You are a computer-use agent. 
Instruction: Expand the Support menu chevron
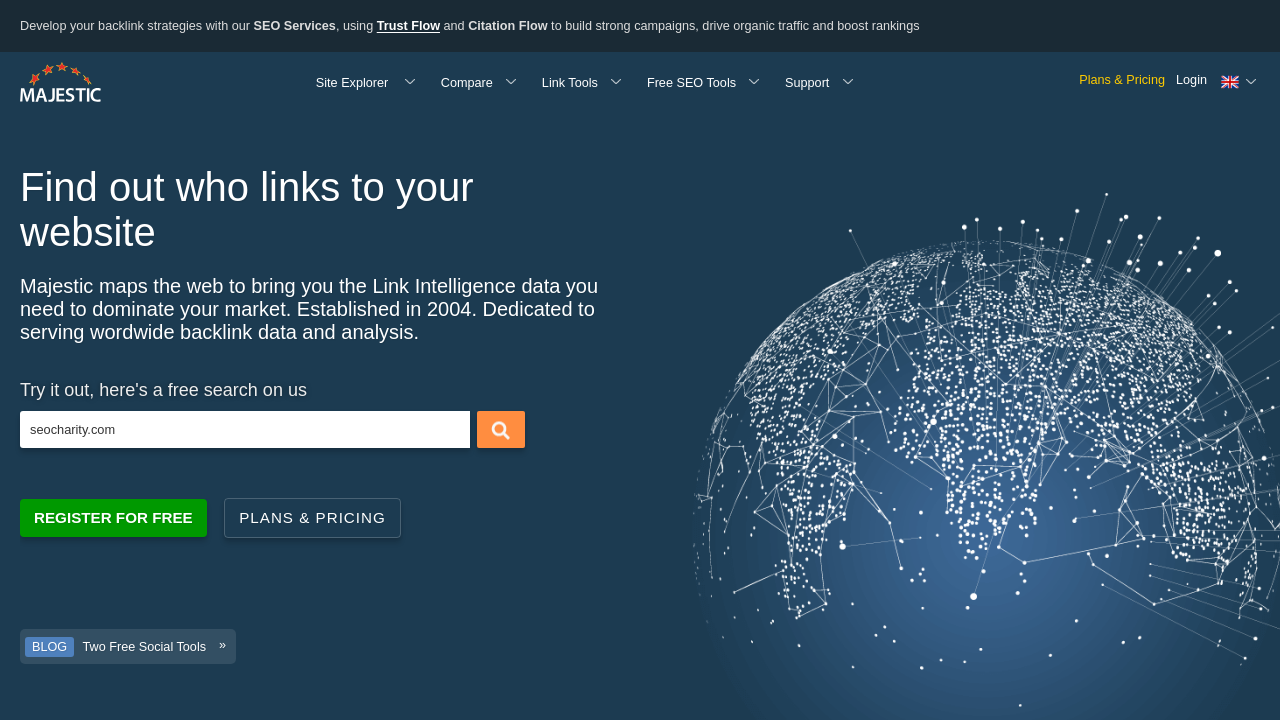[x=848, y=82]
